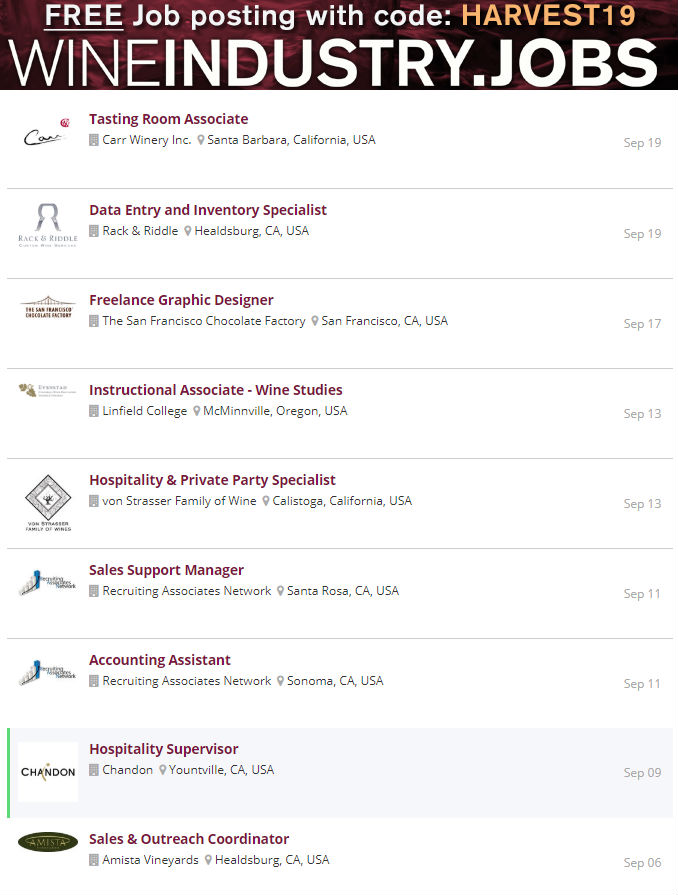Viewport: 678px width, 895px height.
Task: Open Data Entry and Inventory Specialist posting
Action: point(208,210)
